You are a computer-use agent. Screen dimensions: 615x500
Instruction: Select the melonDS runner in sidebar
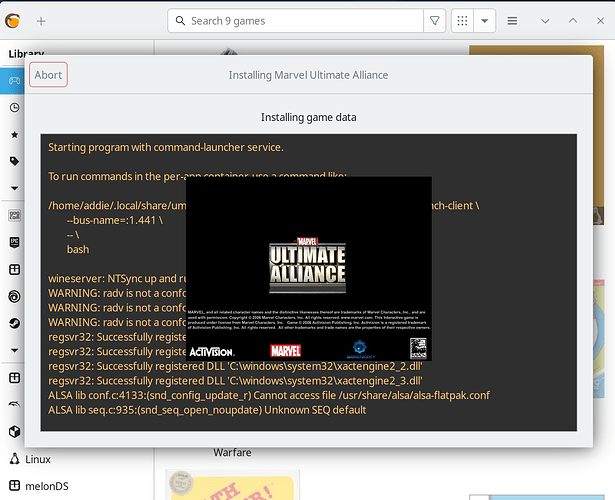pos(38,486)
